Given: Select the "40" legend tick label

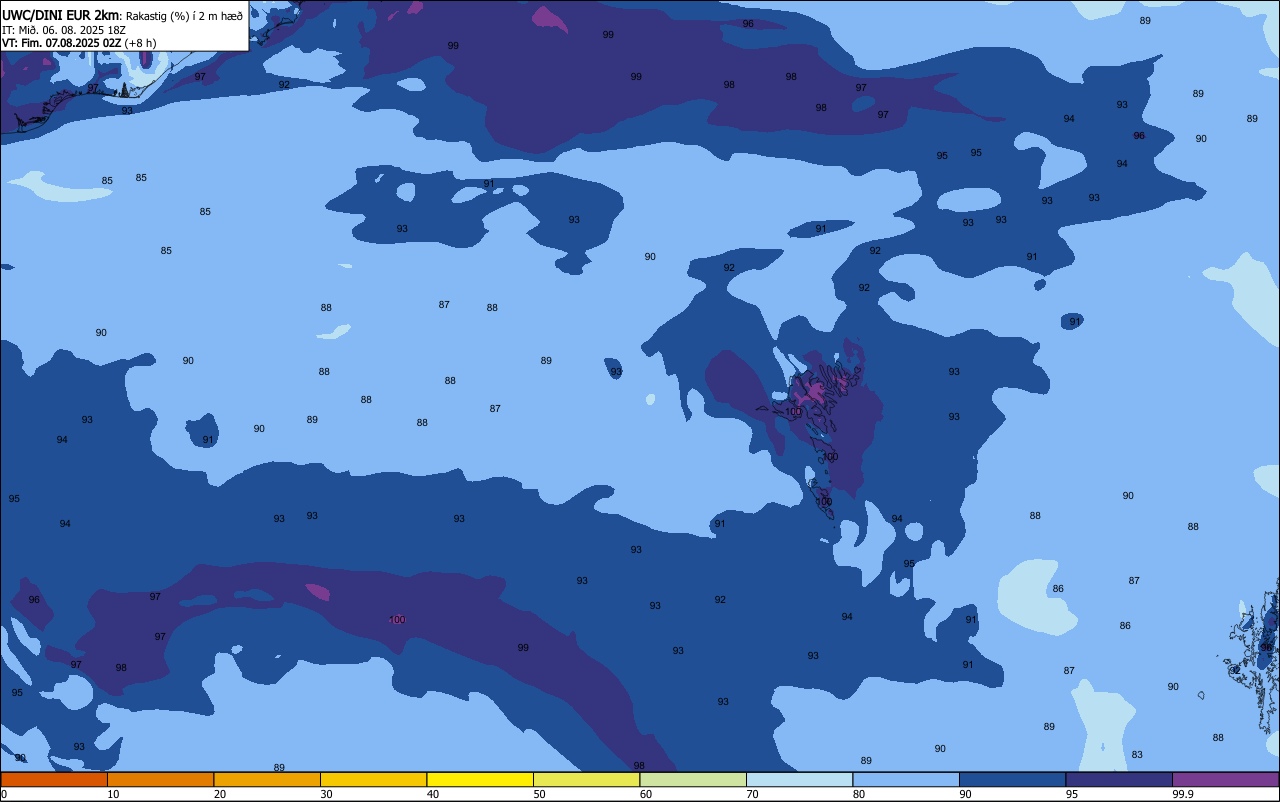Looking at the screenshot, I should pos(433,794).
